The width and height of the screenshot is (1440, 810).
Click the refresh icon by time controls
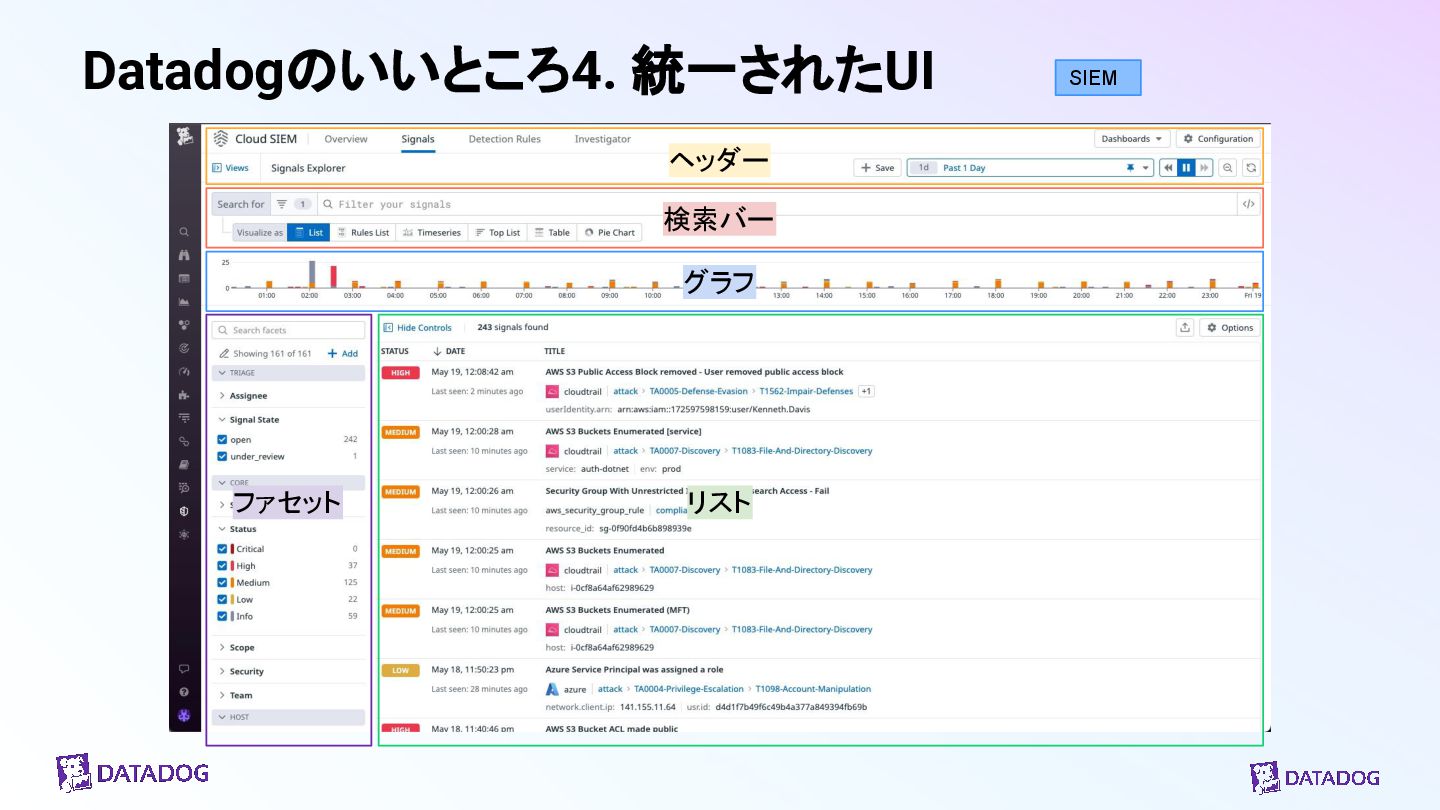1250,168
